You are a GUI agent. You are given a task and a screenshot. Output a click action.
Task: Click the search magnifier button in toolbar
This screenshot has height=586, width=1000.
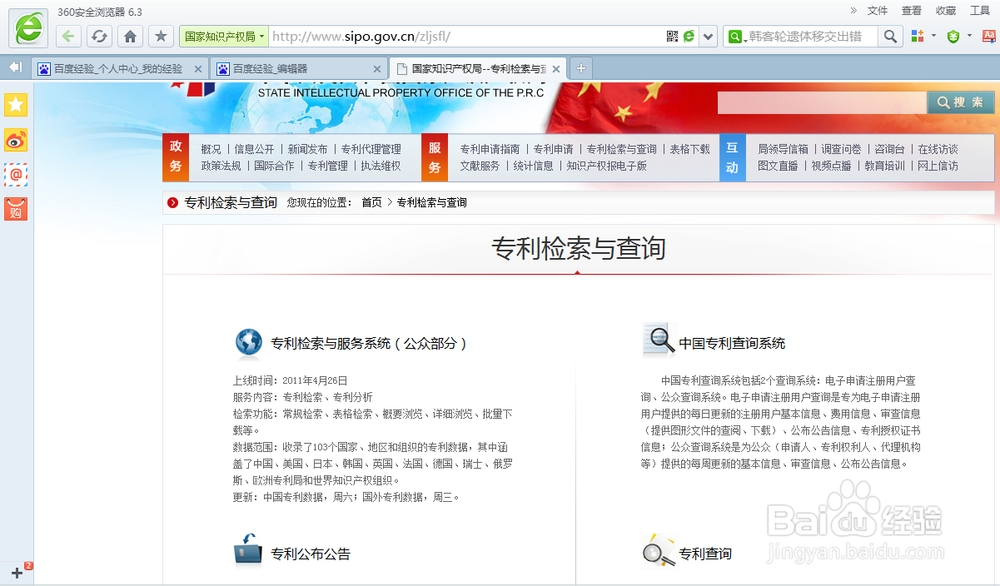(890, 36)
